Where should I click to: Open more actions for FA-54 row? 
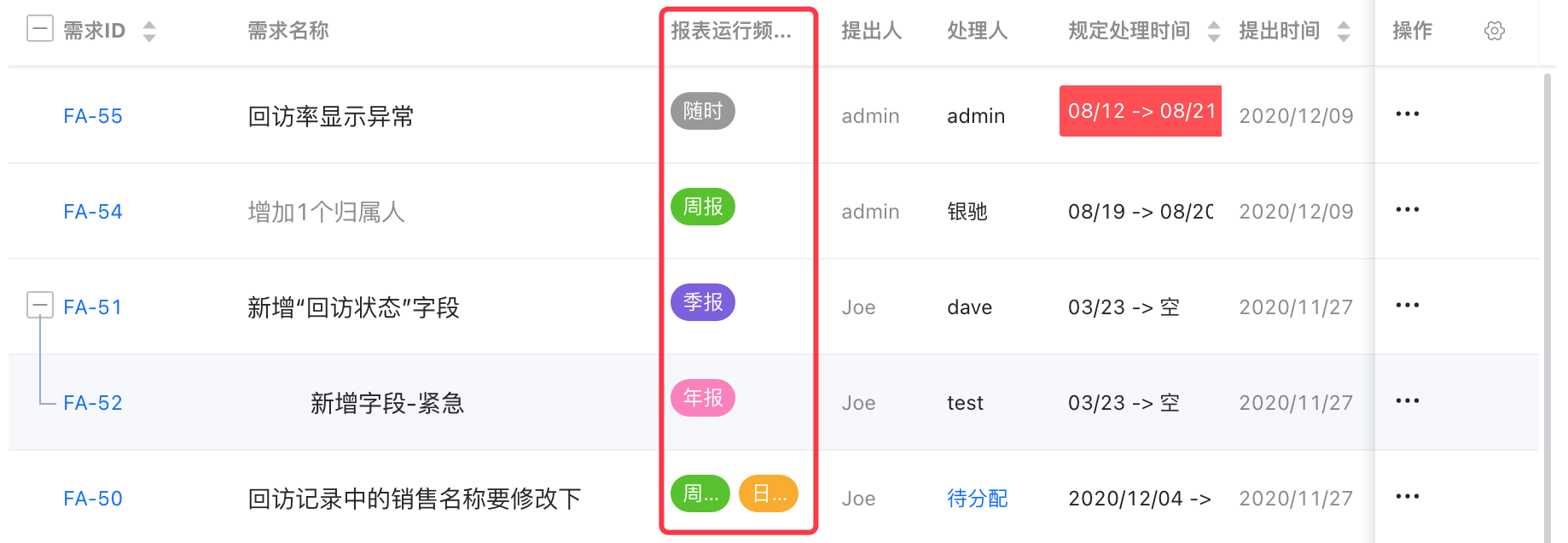[x=1407, y=210]
